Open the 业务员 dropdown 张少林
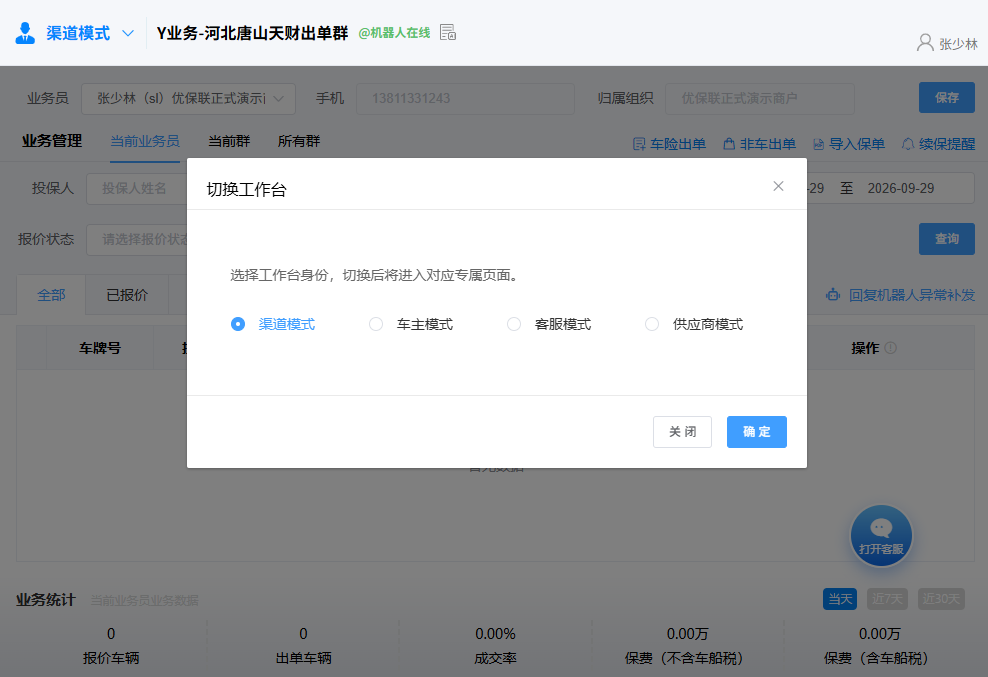988x677 pixels. 188,98
